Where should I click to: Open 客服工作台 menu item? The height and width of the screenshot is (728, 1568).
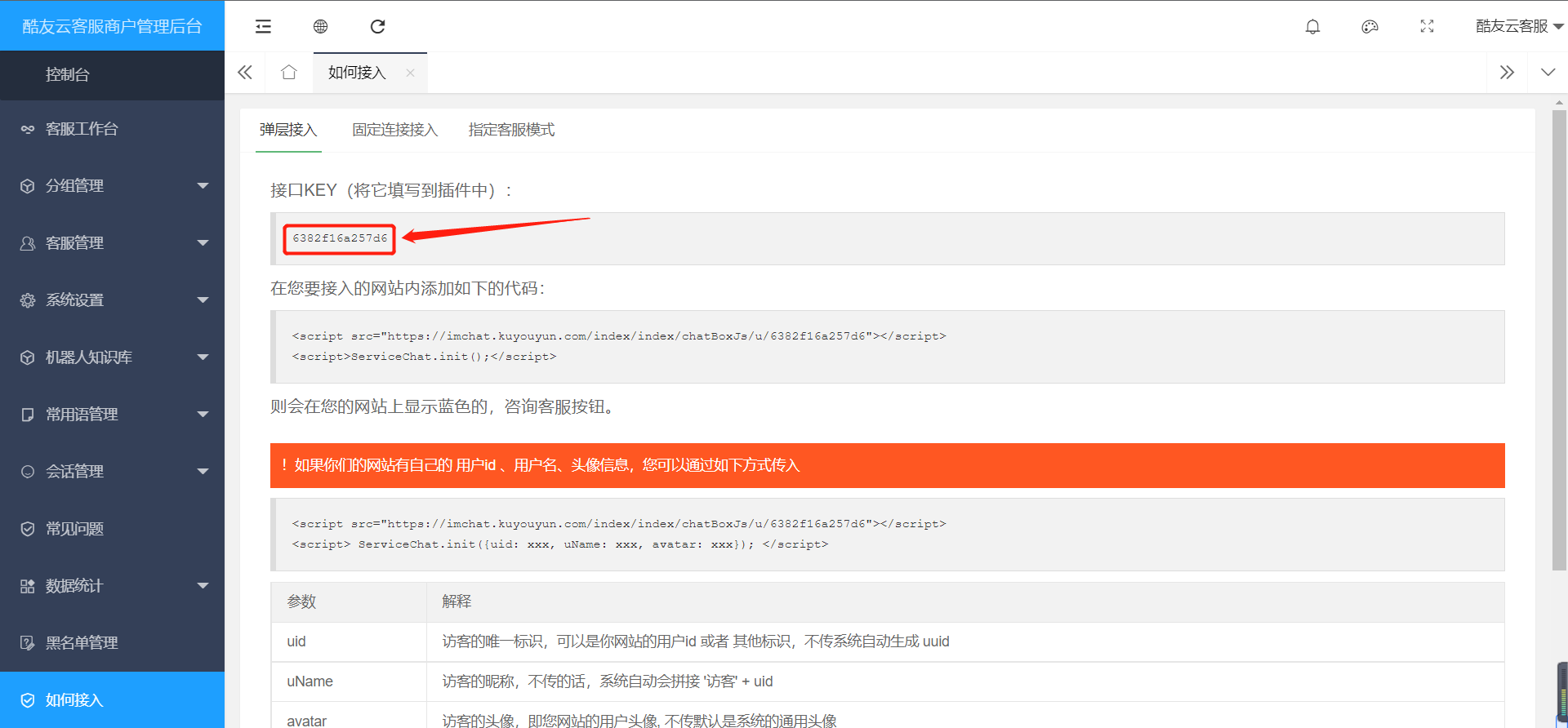click(112, 129)
